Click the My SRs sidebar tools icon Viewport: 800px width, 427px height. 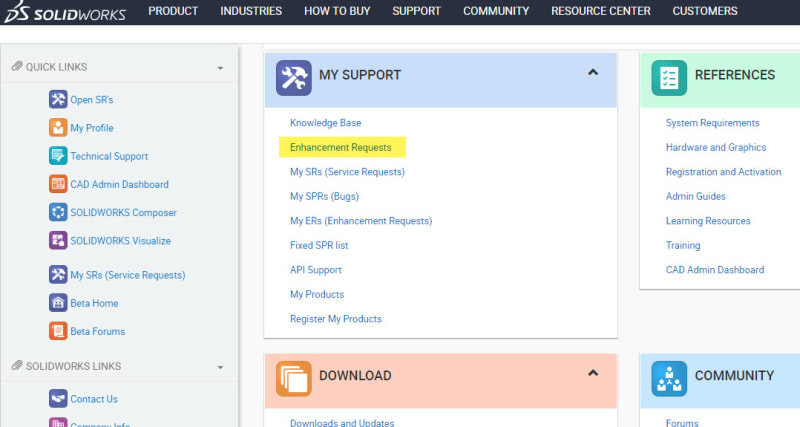58,274
